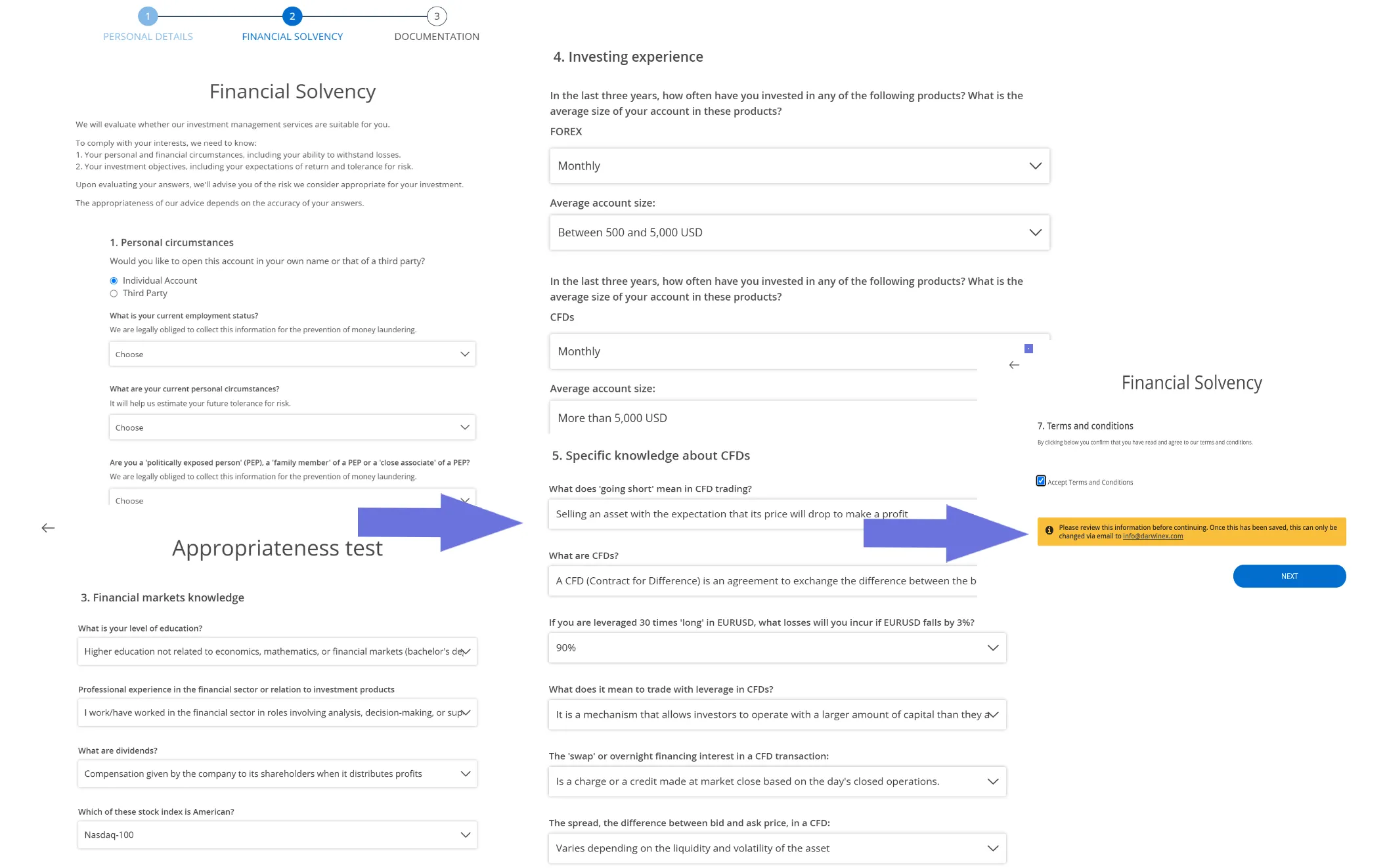Expand the 90% leveraged losses dropdown
Image resolution: width=1387 pixels, height=868 pixels.
click(x=777, y=648)
